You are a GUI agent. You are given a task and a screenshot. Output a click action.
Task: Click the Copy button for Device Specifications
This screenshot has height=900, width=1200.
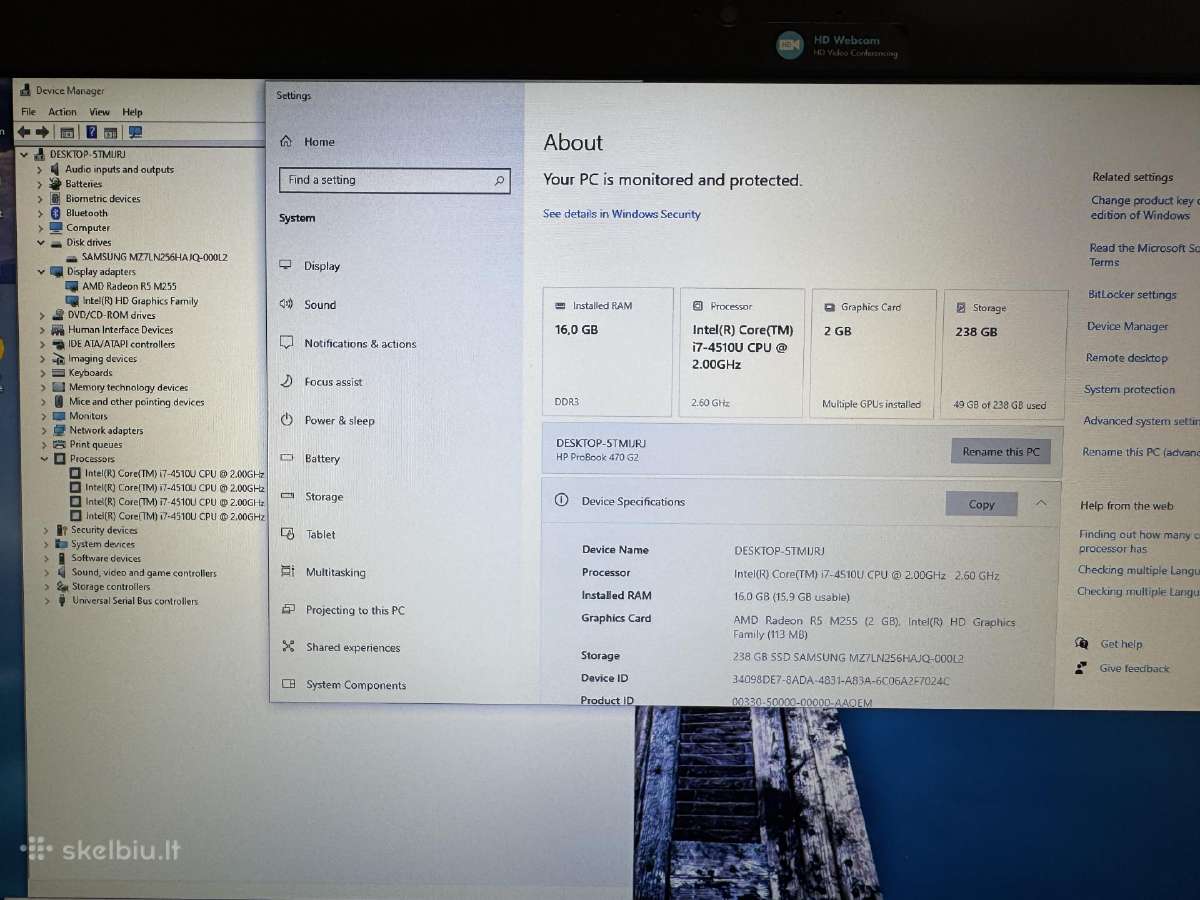click(x=981, y=504)
